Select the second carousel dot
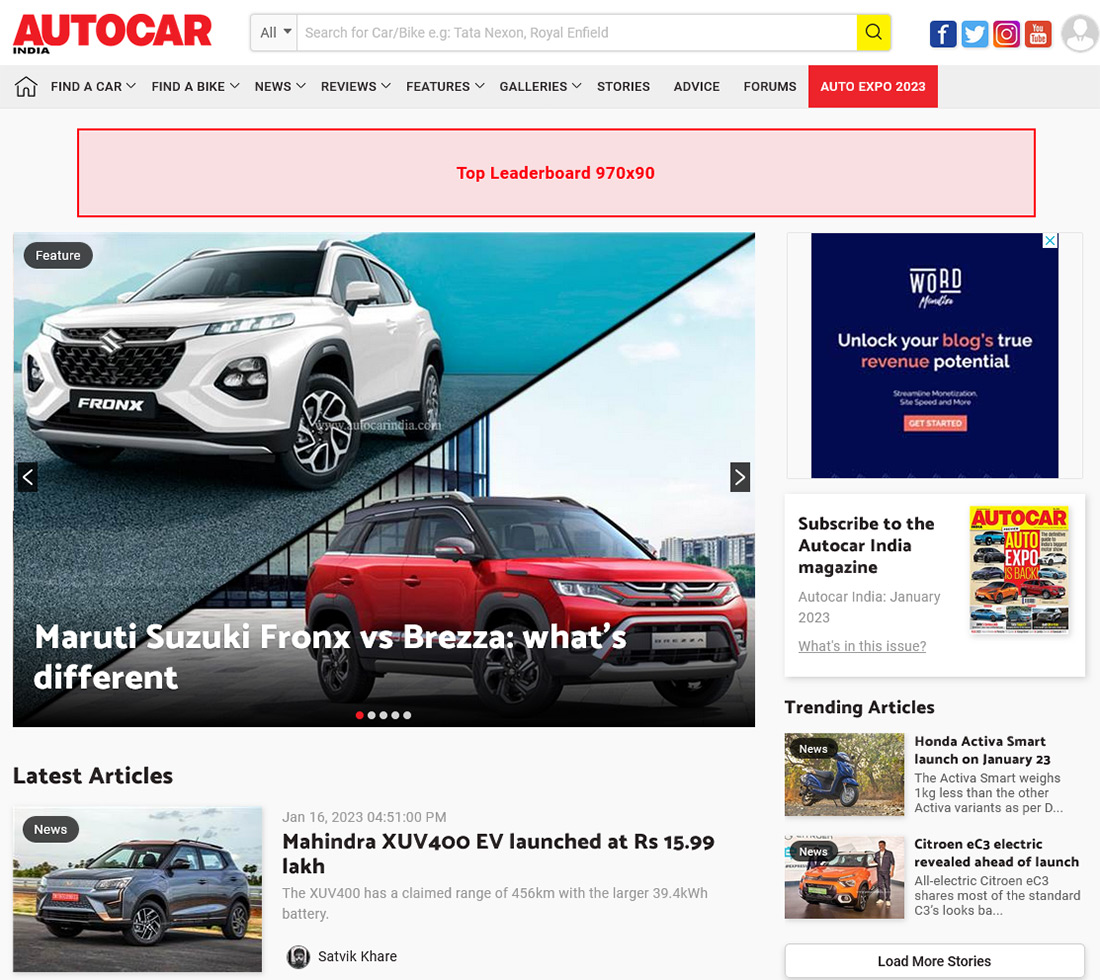 click(x=372, y=716)
